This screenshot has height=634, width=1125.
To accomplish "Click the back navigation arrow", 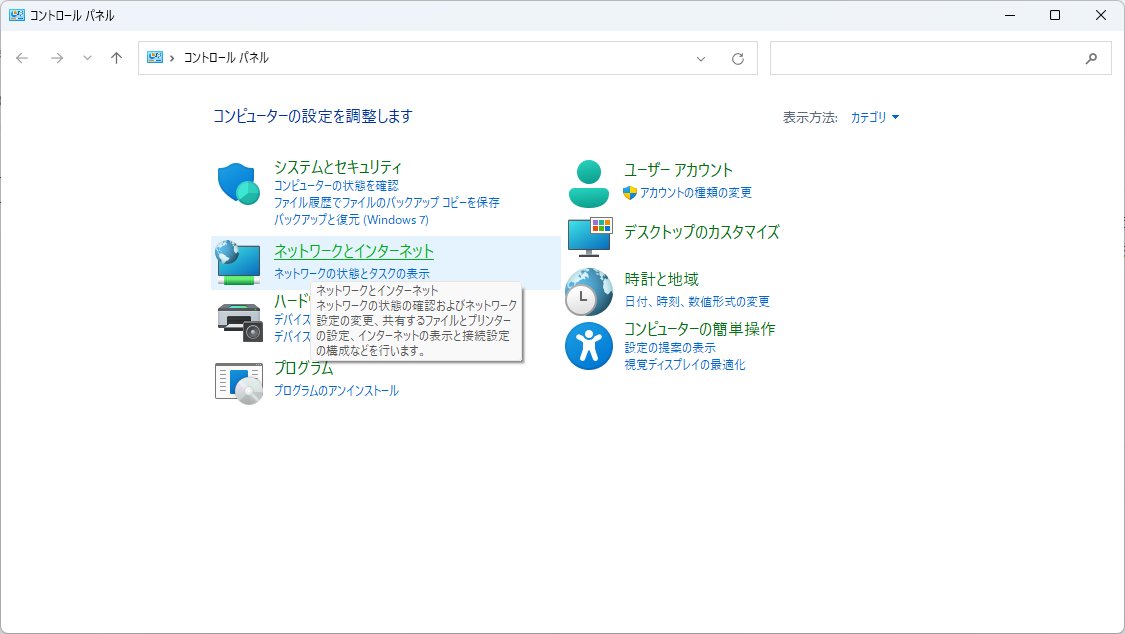I will (22, 58).
